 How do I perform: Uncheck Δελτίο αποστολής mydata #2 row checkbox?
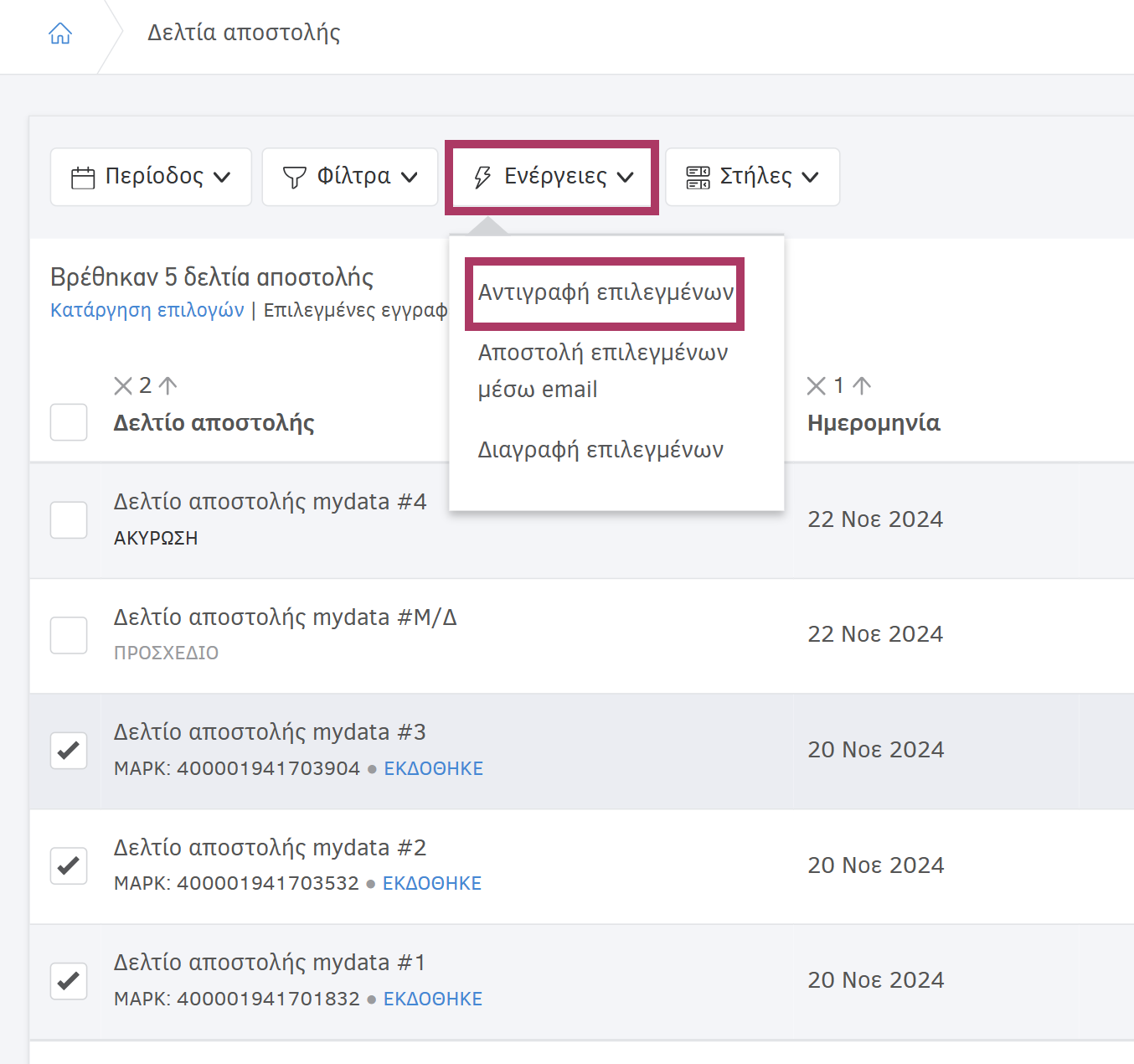[x=69, y=865]
